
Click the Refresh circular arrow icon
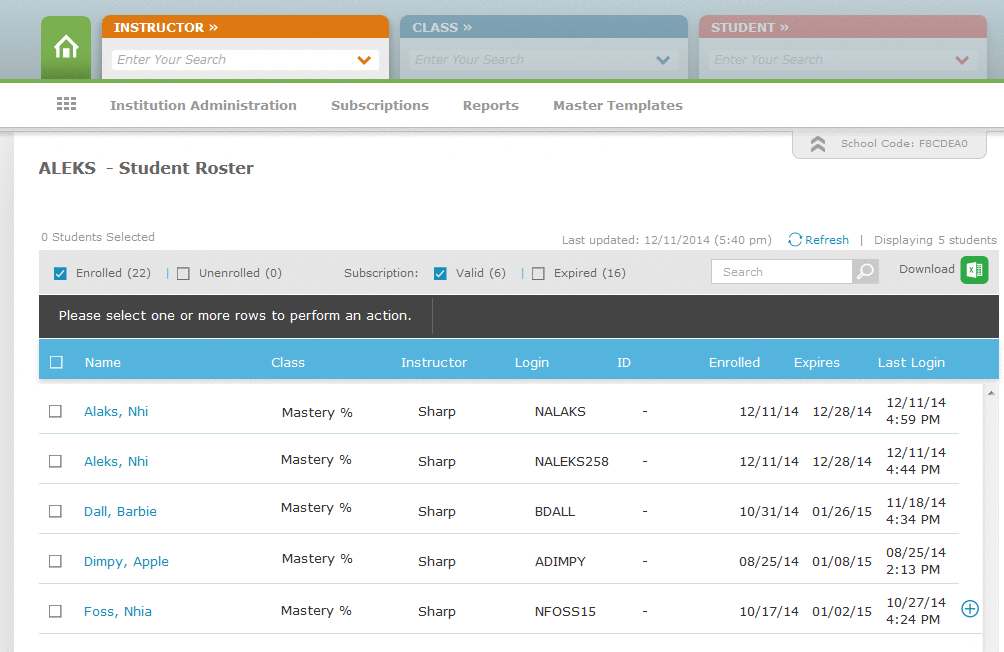coord(795,240)
